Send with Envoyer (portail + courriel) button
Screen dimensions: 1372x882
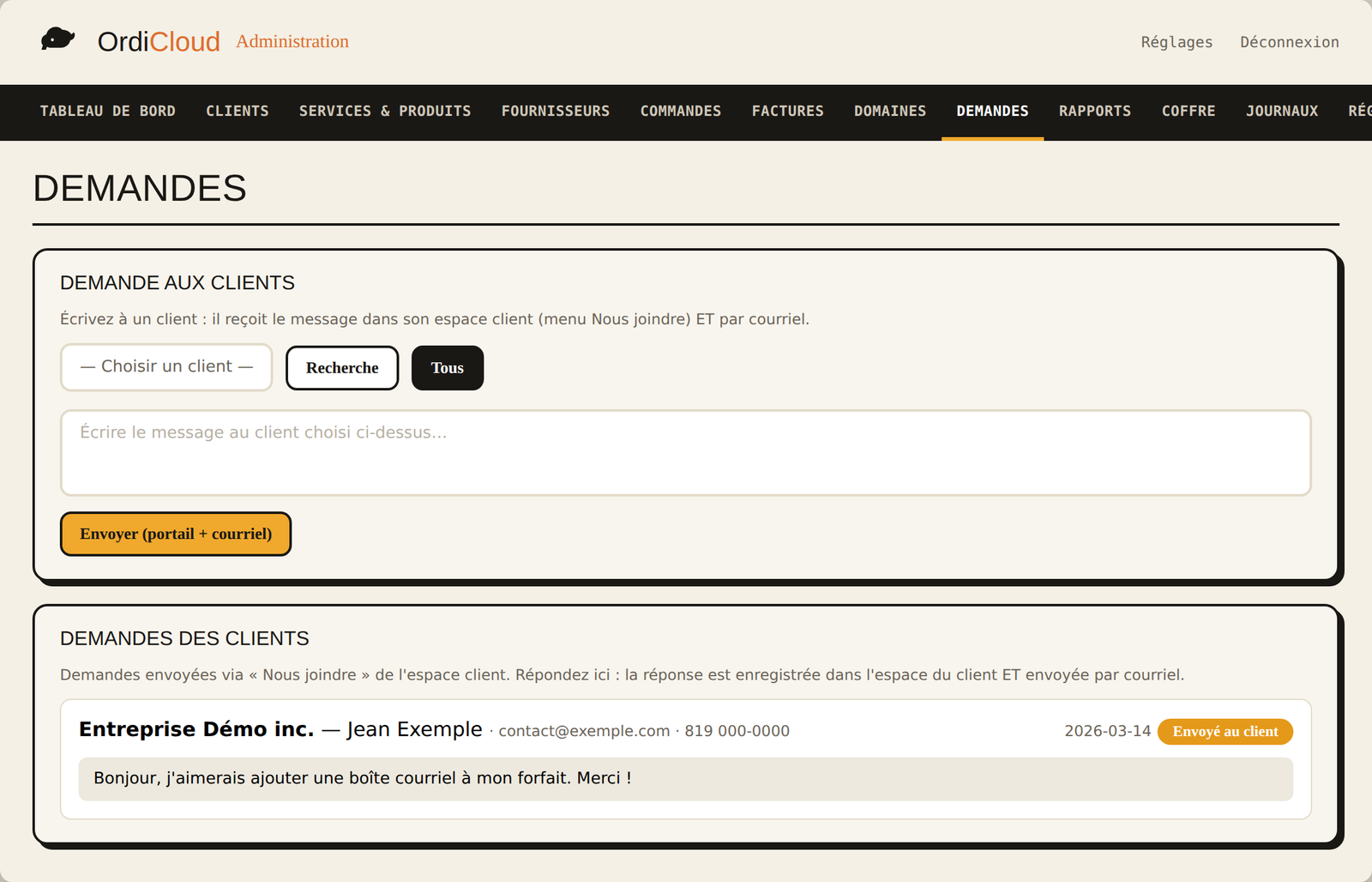pos(176,534)
